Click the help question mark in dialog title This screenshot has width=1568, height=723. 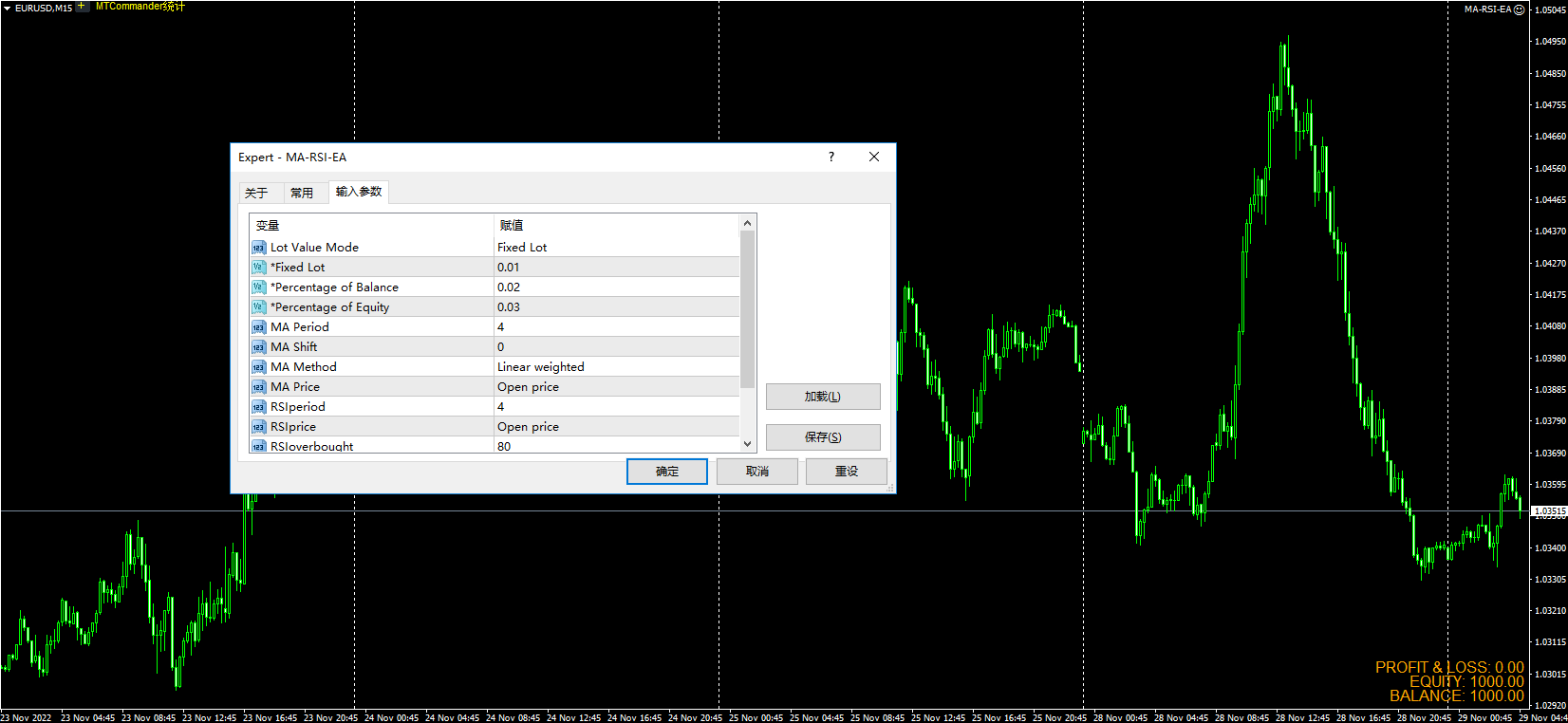[x=831, y=157]
